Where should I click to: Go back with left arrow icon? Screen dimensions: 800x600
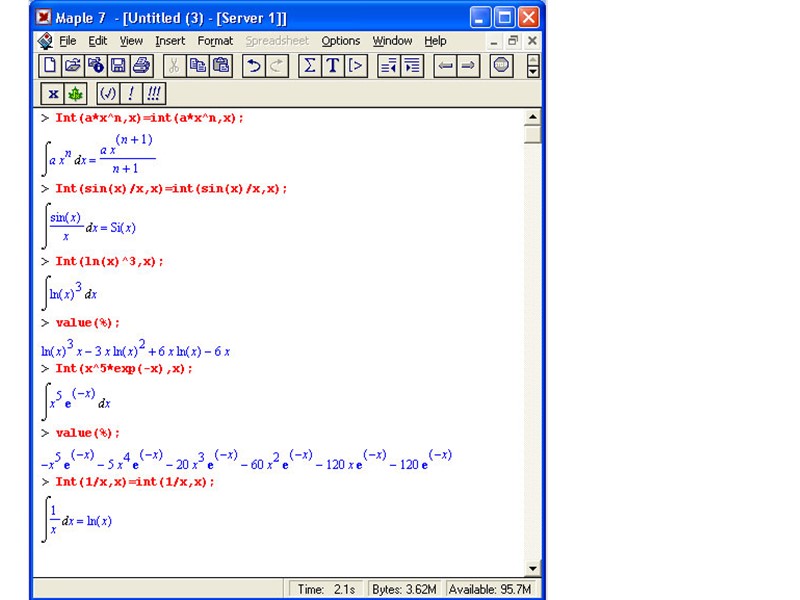coord(445,66)
